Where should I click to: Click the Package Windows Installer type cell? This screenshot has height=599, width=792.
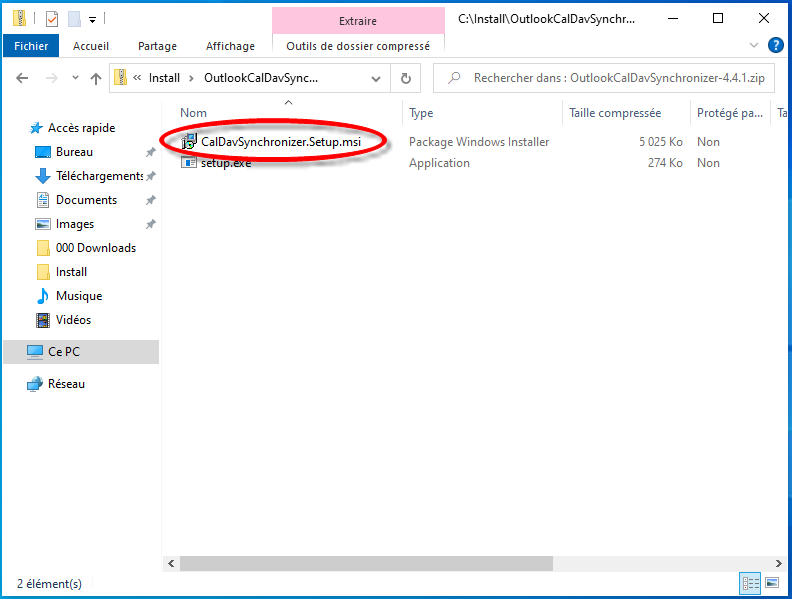click(479, 142)
